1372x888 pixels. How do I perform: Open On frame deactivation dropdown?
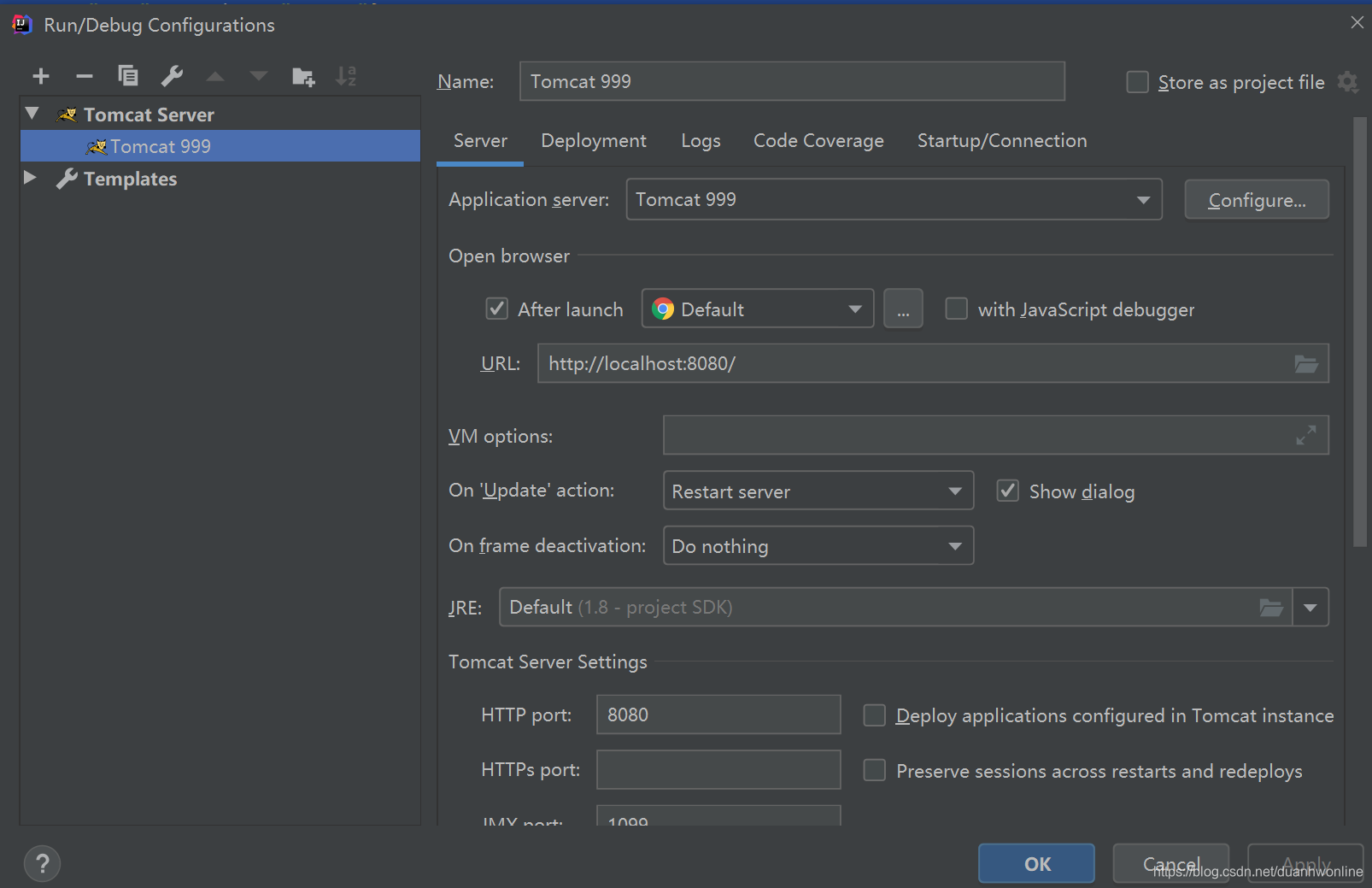coord(818,545)
